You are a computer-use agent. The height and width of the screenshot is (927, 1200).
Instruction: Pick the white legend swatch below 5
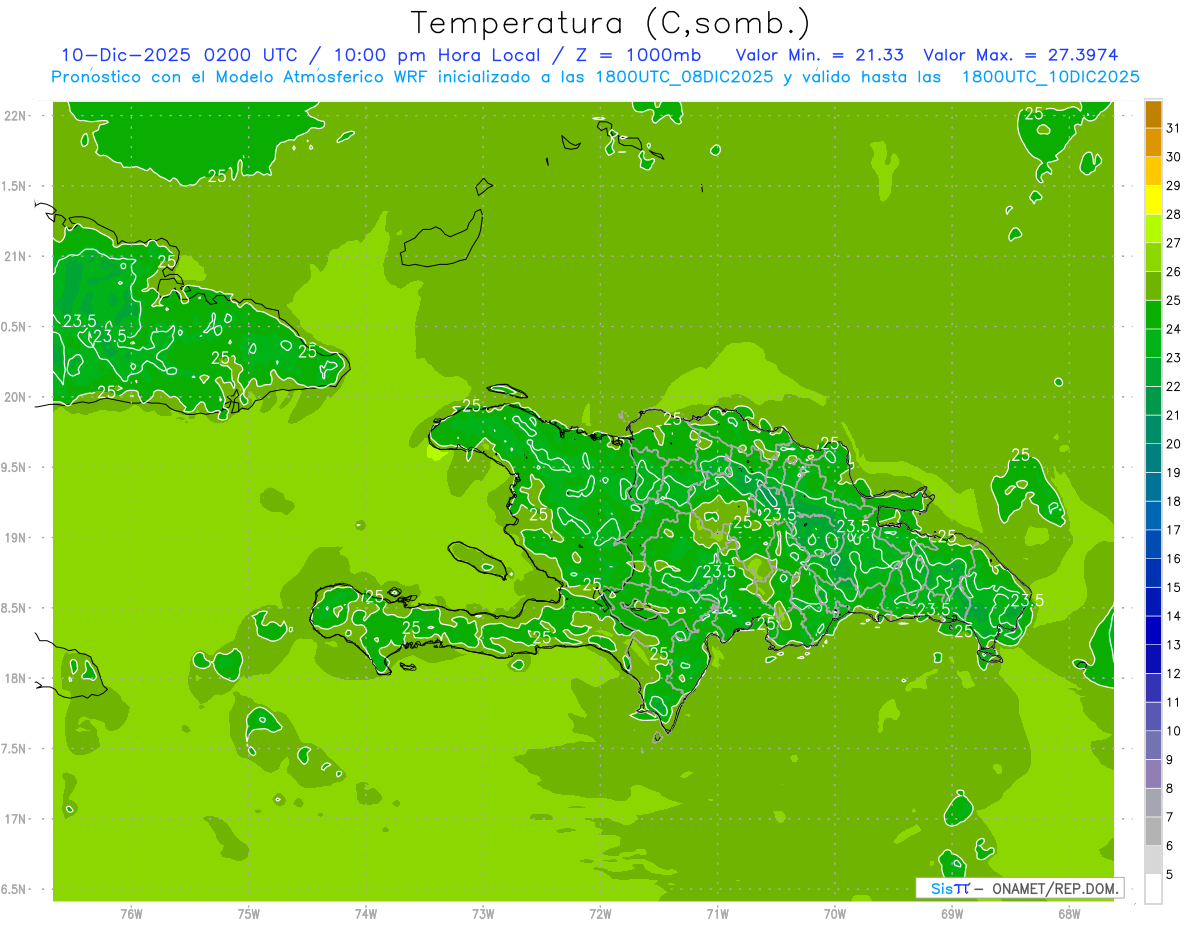[1153, 889]
